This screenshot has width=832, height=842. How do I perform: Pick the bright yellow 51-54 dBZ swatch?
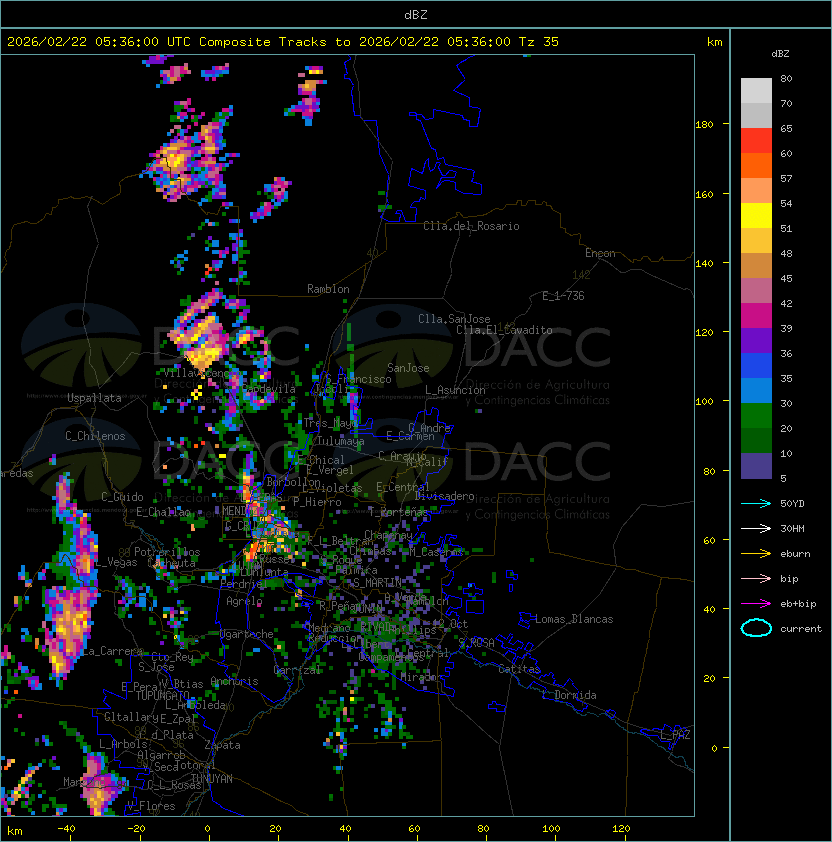click(756, 215)
